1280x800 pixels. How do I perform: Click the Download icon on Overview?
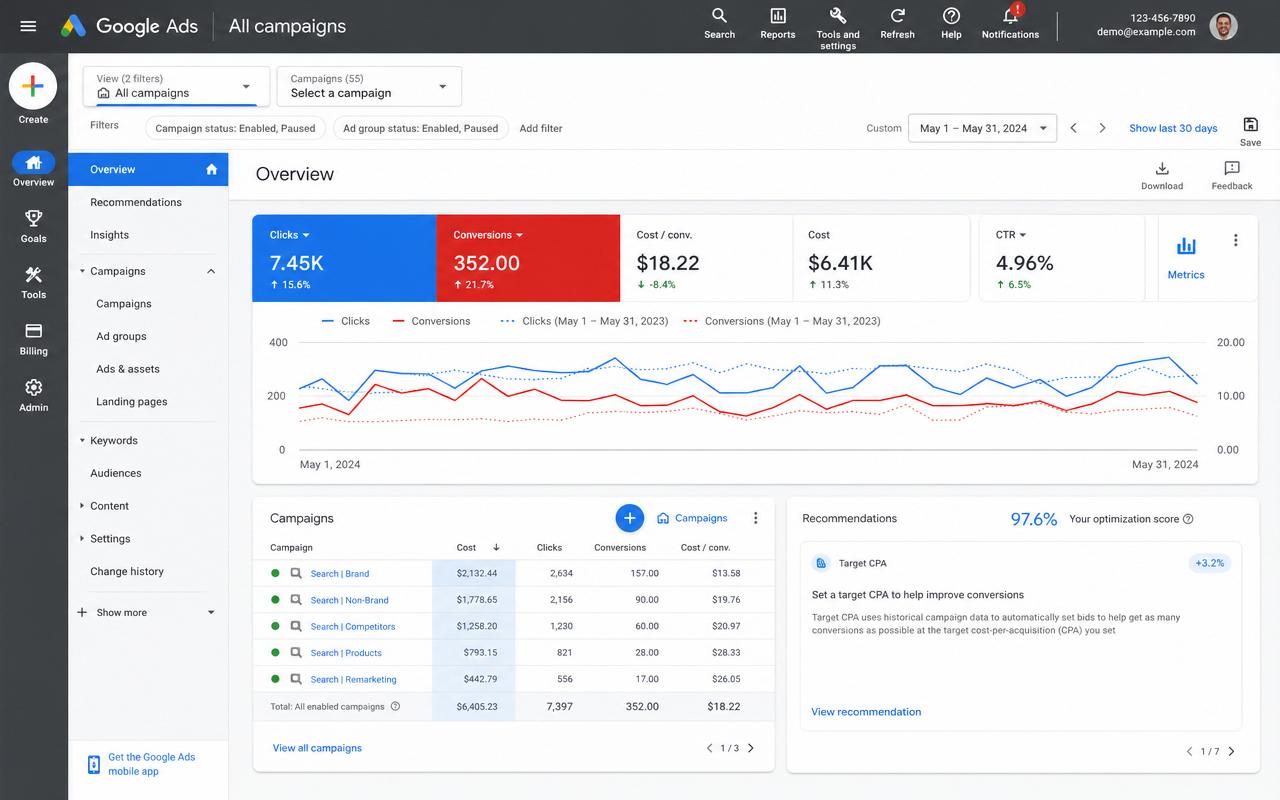tap(1162, 168)
